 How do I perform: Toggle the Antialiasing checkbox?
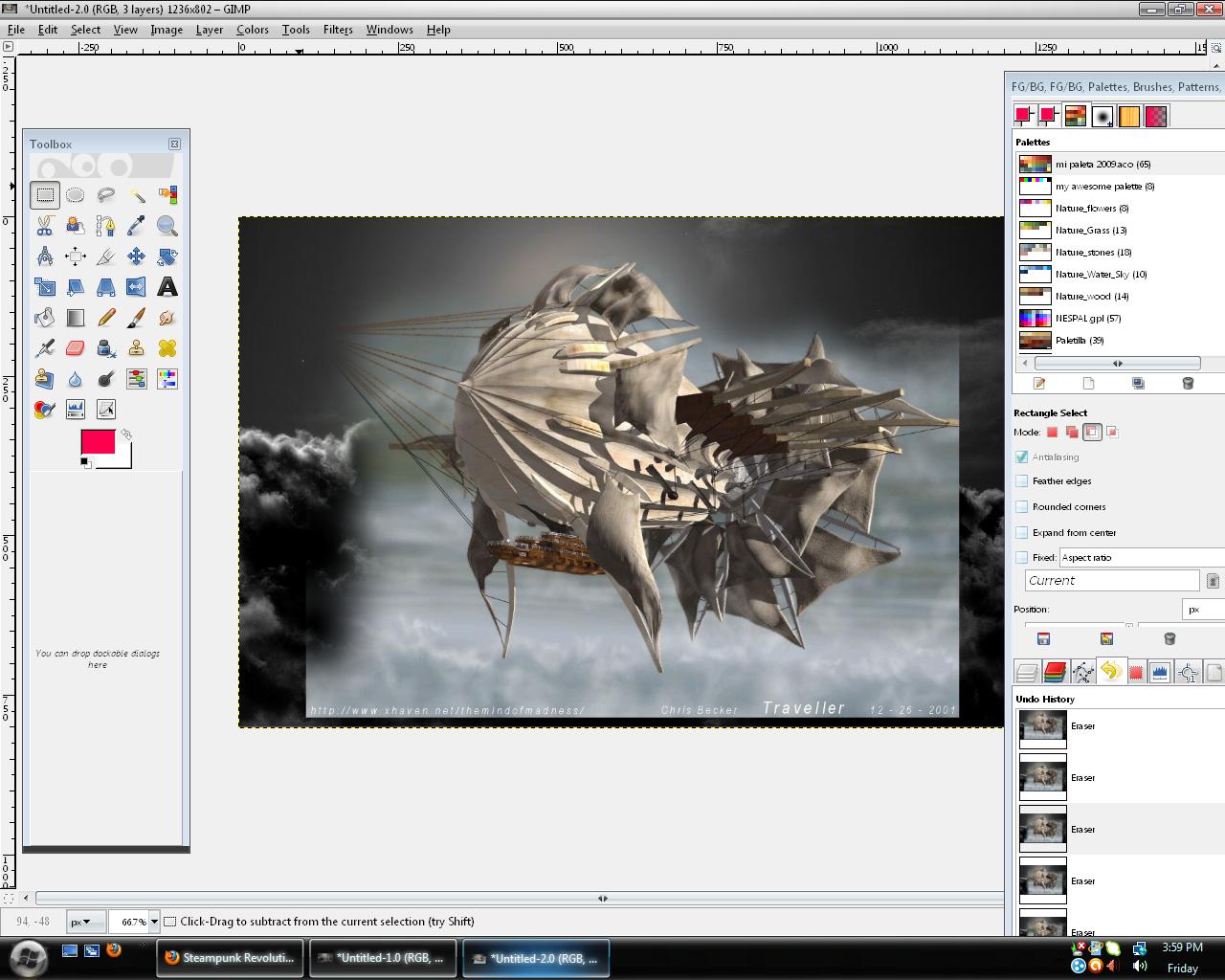[x=1022, y=457]
